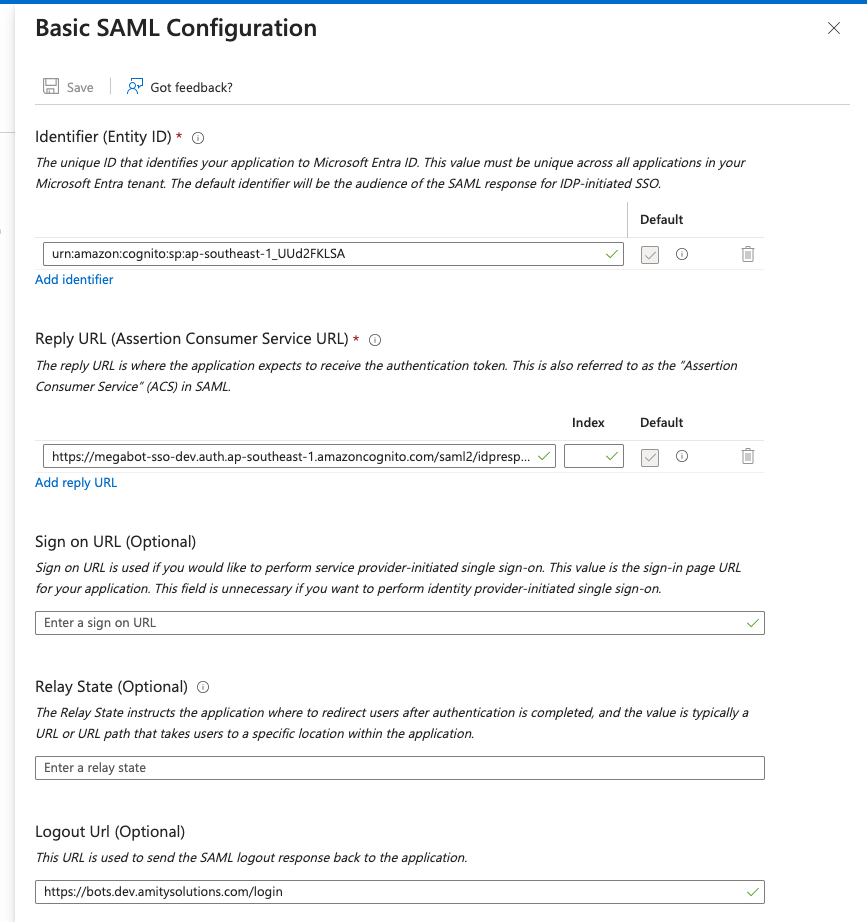Click the reply URL Index field
867x922 pixels.
pos(585,456)
